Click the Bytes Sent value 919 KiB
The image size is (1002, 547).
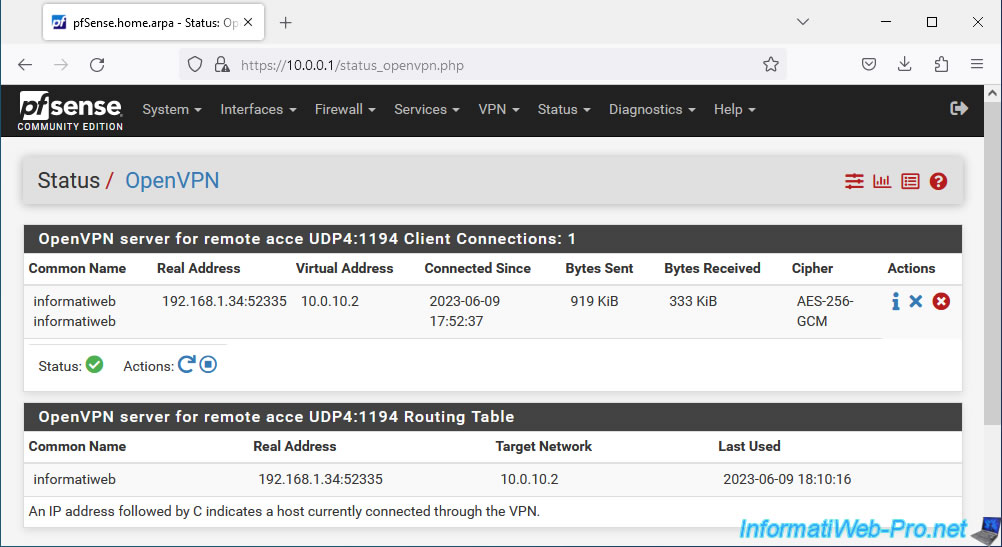(x=594, y=301)
